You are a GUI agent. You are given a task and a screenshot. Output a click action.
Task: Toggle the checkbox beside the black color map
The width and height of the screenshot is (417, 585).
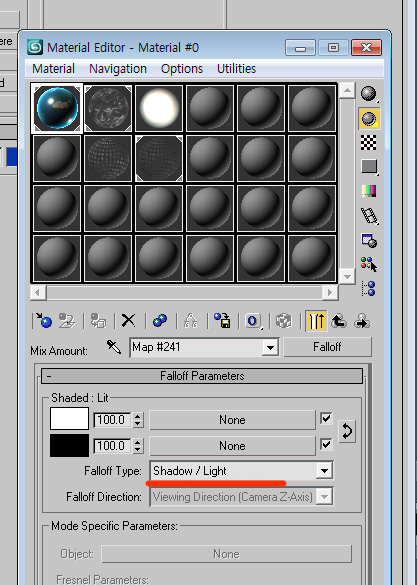[326, 444]
